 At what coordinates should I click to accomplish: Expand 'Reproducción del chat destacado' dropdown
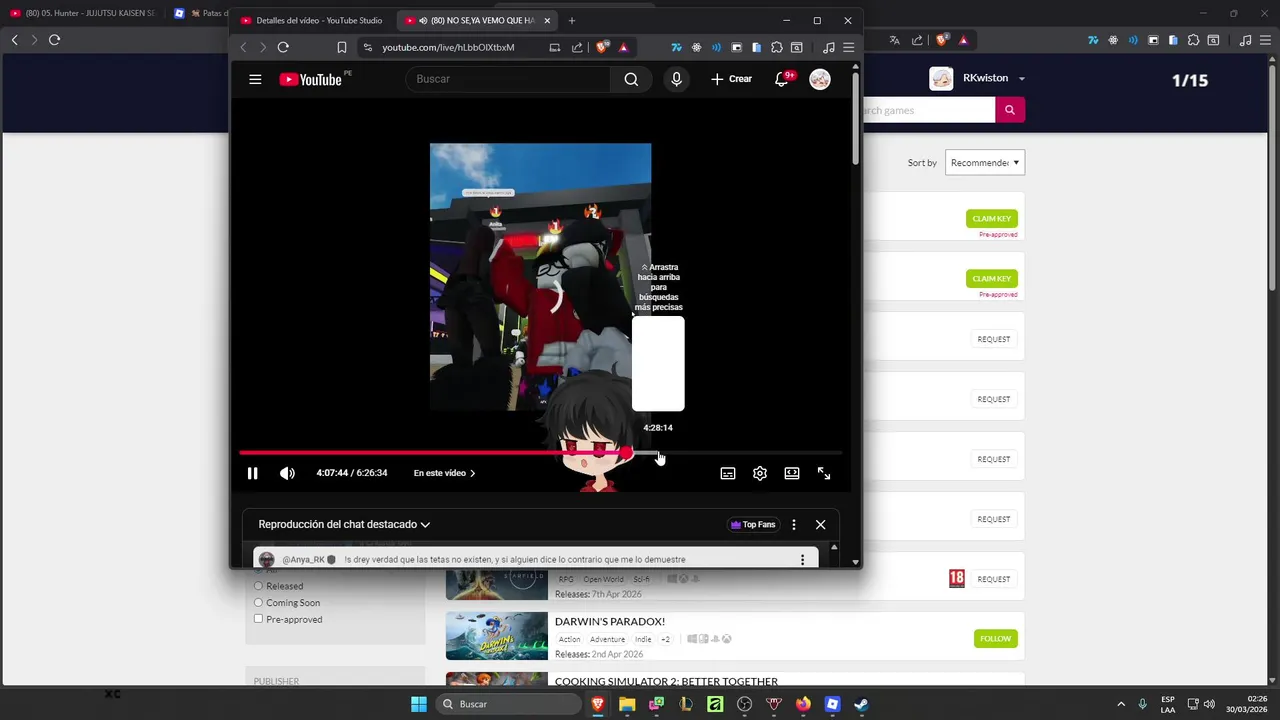344,524
